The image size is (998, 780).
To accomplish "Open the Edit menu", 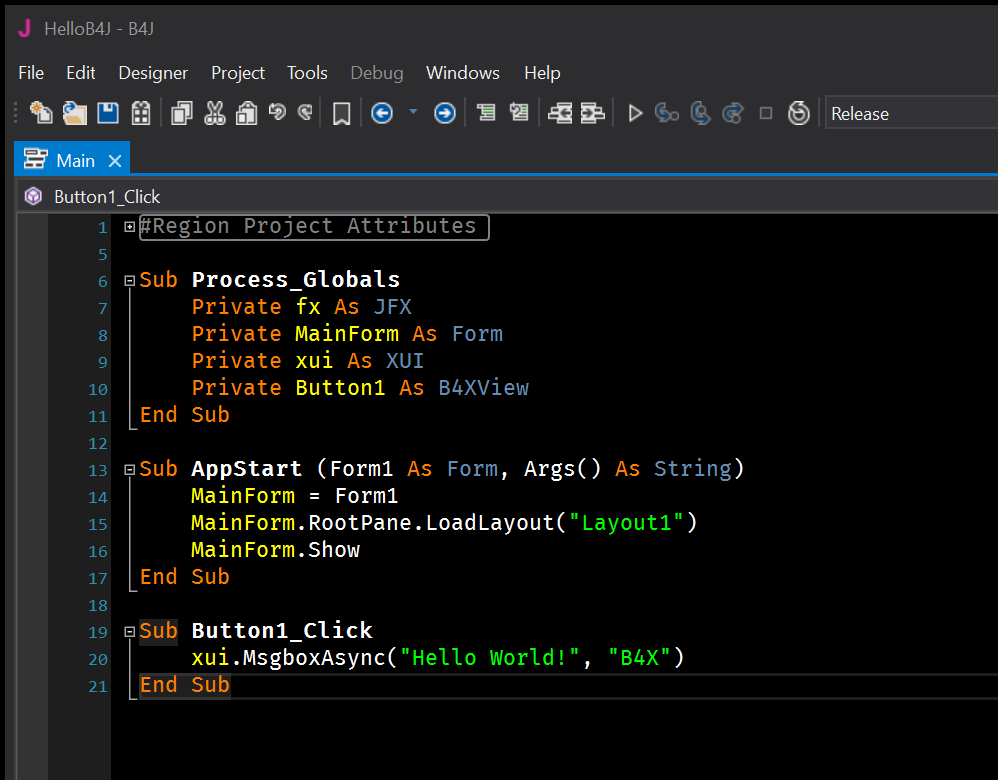I will click(81, 73).
